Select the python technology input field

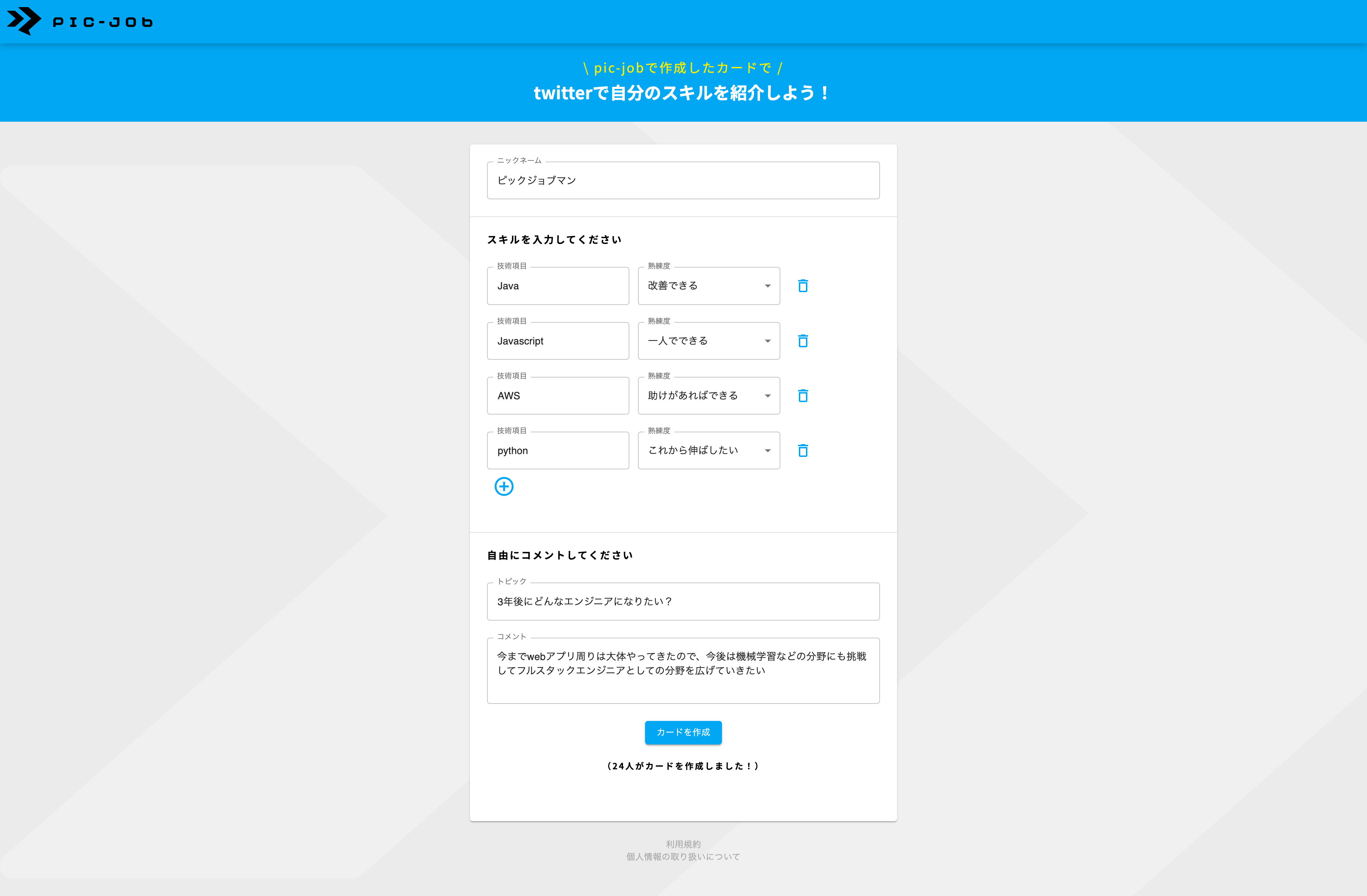click(558, 450)
